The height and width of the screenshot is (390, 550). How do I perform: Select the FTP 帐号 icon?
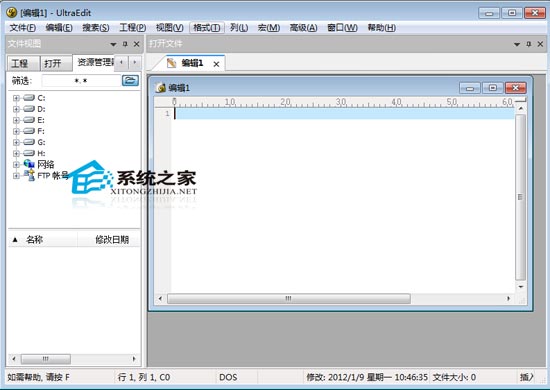(x=29, y=175)
